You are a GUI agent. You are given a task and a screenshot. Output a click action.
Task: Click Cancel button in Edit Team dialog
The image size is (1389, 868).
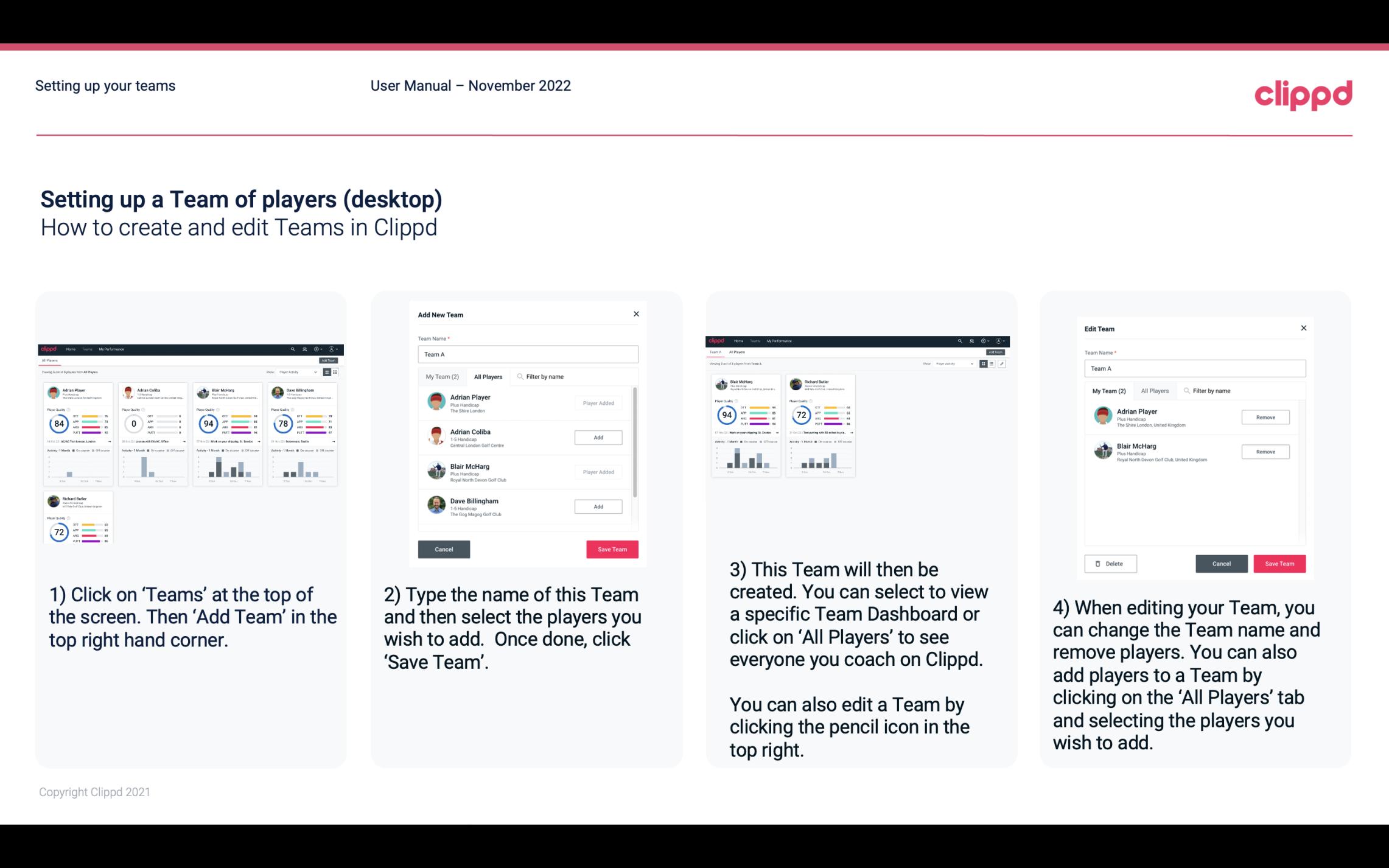(x=1222, y=563)
